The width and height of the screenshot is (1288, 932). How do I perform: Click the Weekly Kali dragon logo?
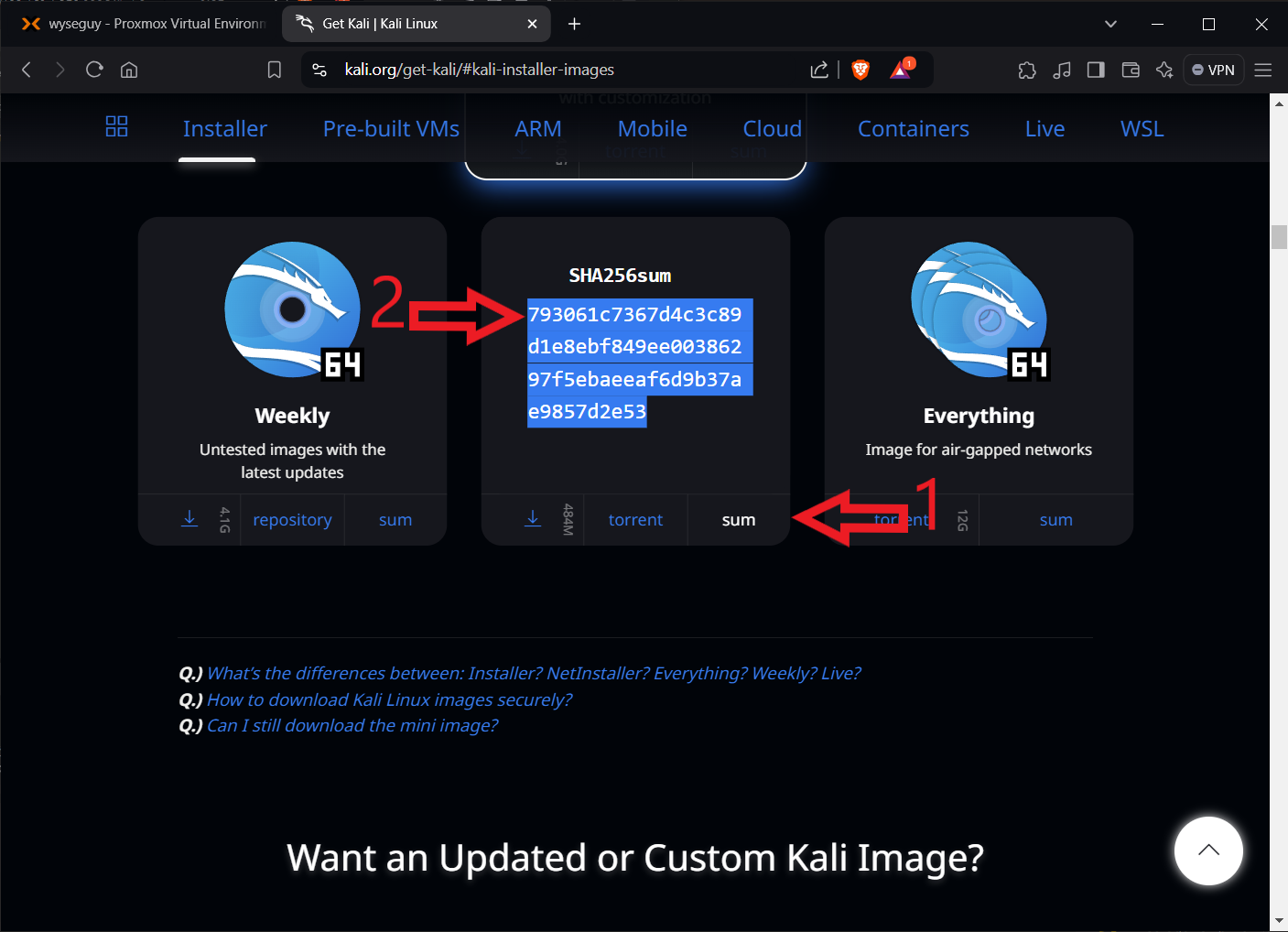[x=293, y=310]
